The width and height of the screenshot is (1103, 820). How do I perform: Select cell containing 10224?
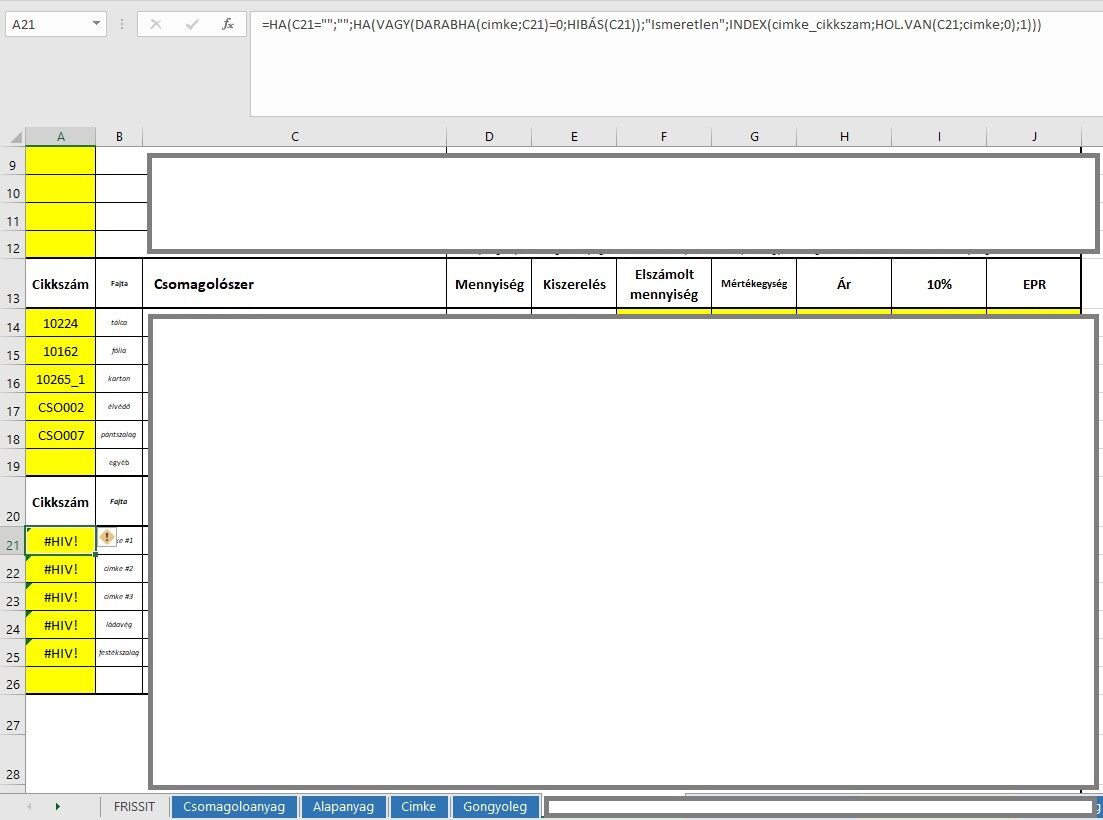[x=60, y=323]
